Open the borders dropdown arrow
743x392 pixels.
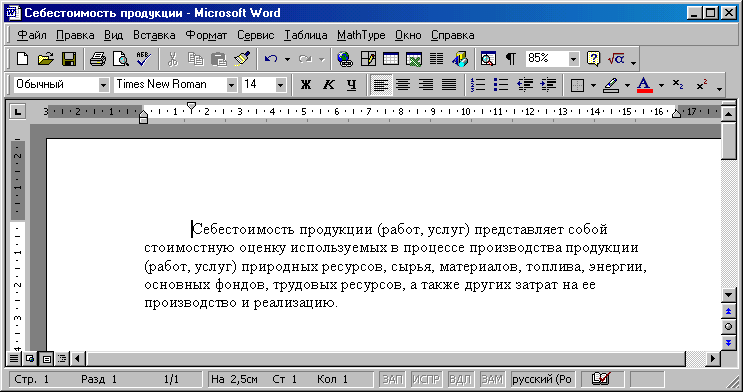pyautogui.click(x=593, y=85)
